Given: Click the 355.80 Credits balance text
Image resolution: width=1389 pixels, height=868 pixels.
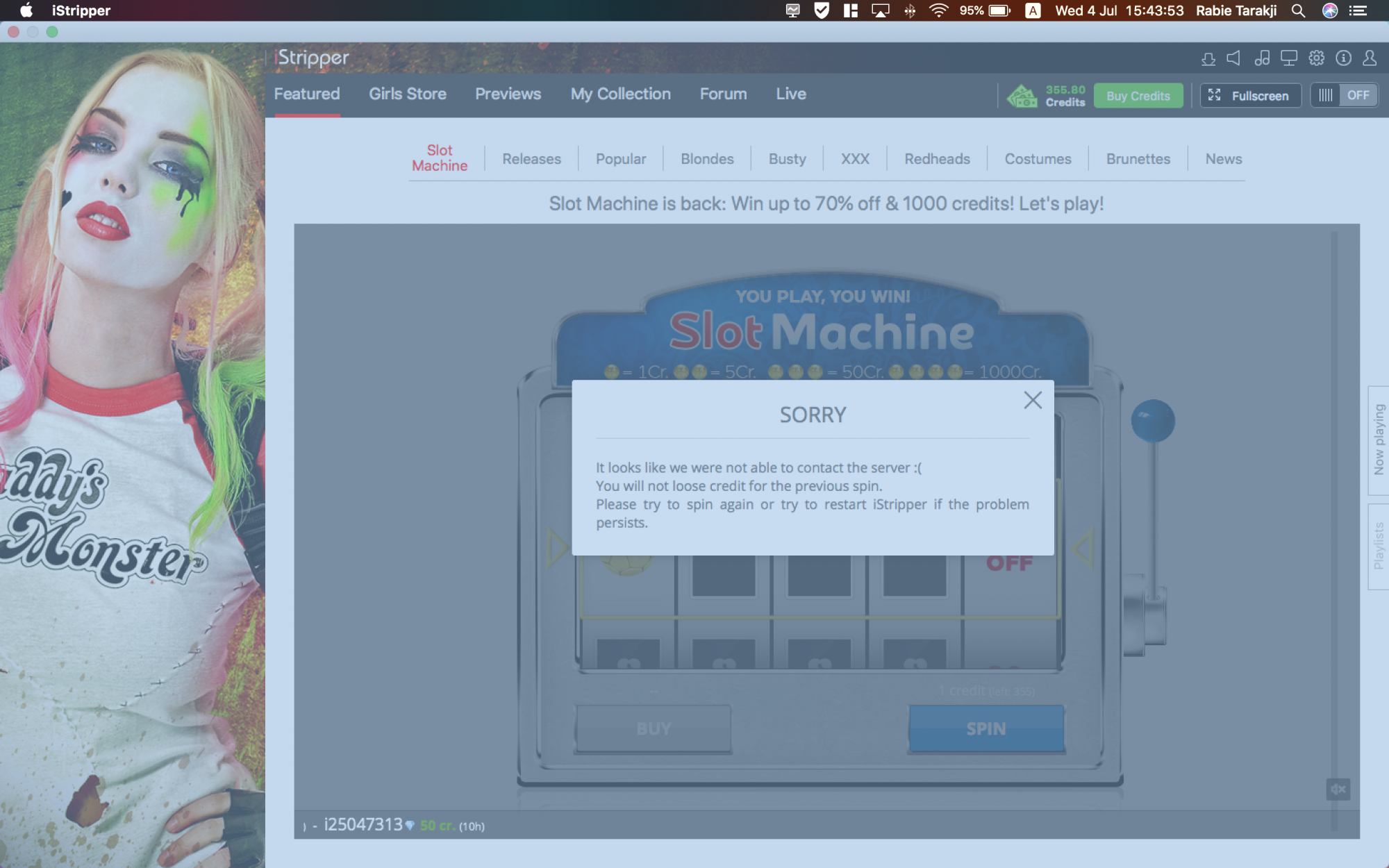Looking at the screenshot, I should 1065,96.
